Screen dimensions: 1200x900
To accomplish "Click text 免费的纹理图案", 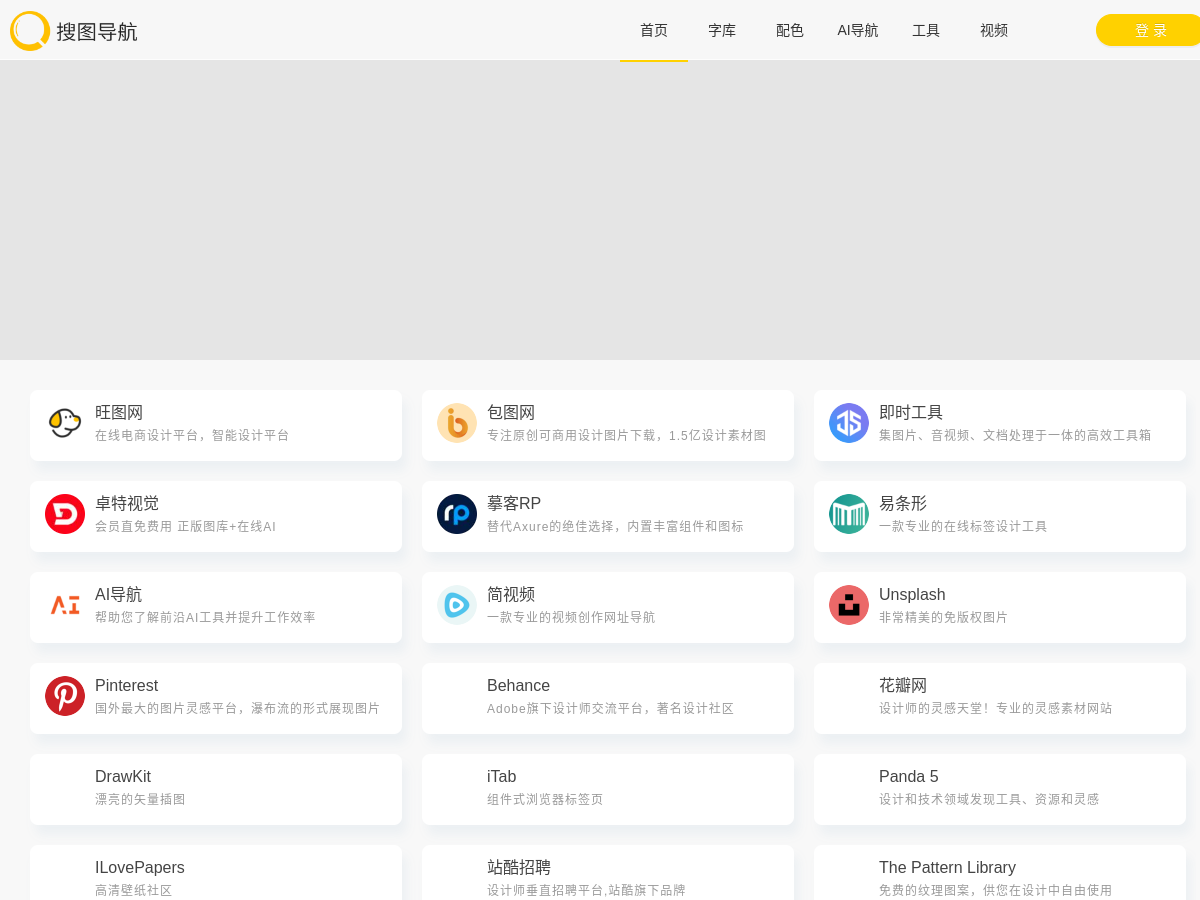I will point(924,891).
